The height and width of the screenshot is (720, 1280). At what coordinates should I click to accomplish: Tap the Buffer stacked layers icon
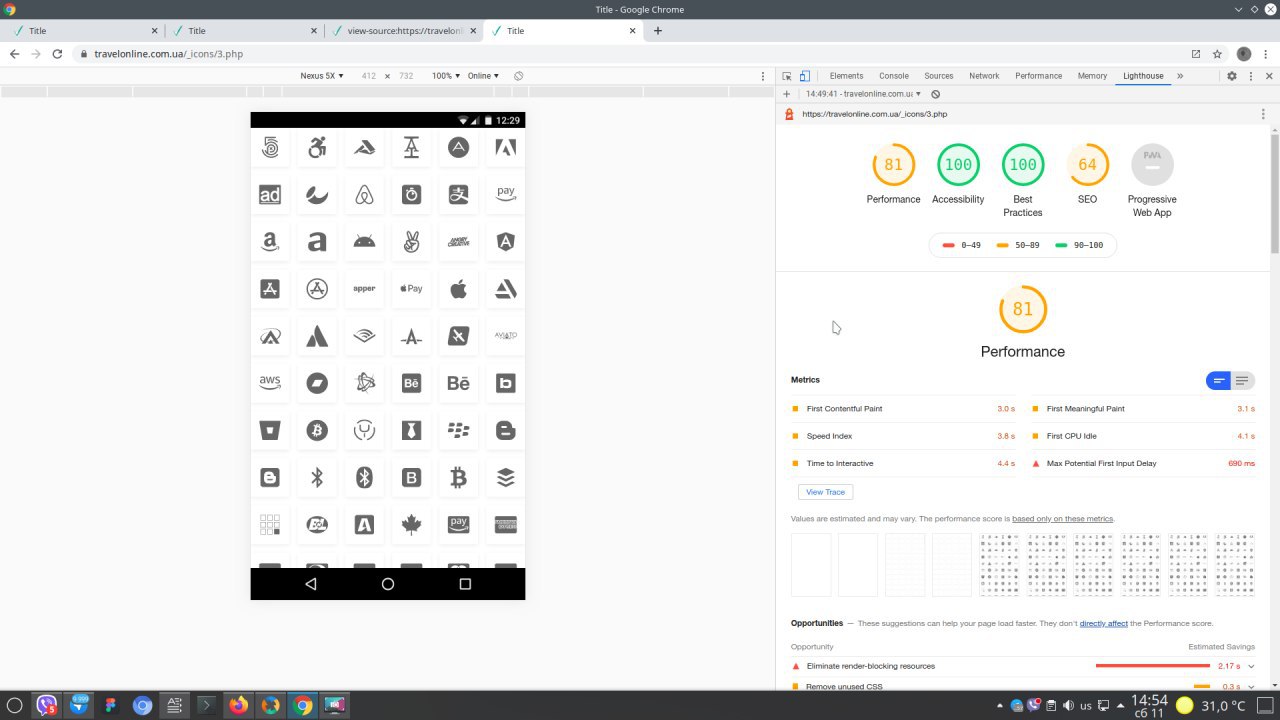tap(506, 478)
